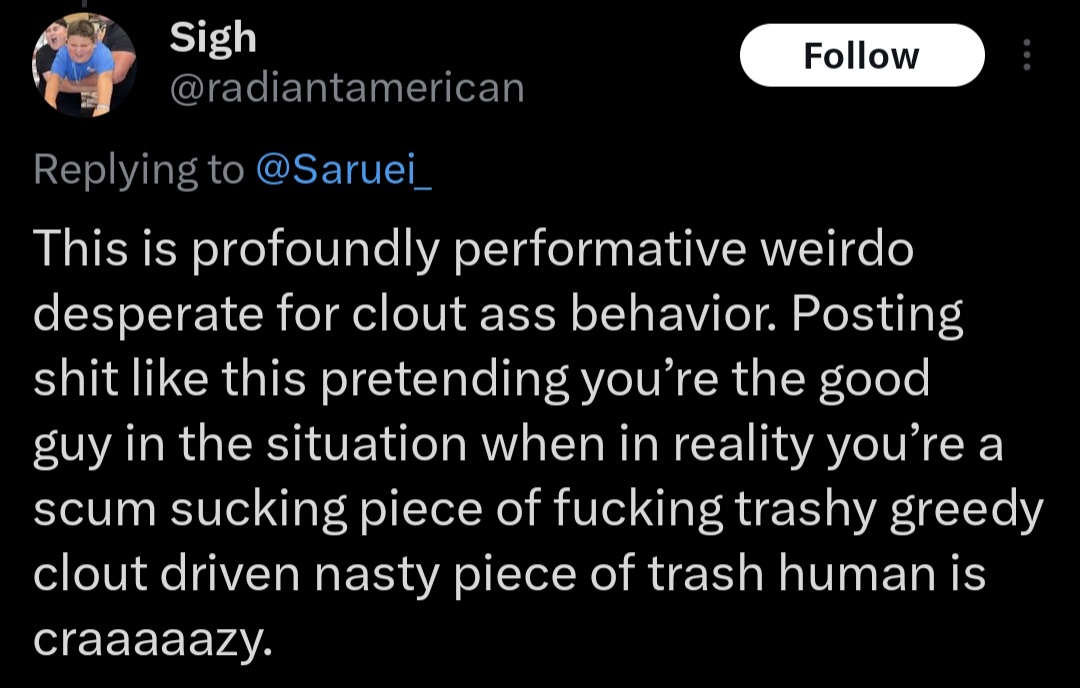The width and height of the screenshot is (1080, 688).
Task: Click the Sigh profile avatar picture
Action: click(85, 67)
